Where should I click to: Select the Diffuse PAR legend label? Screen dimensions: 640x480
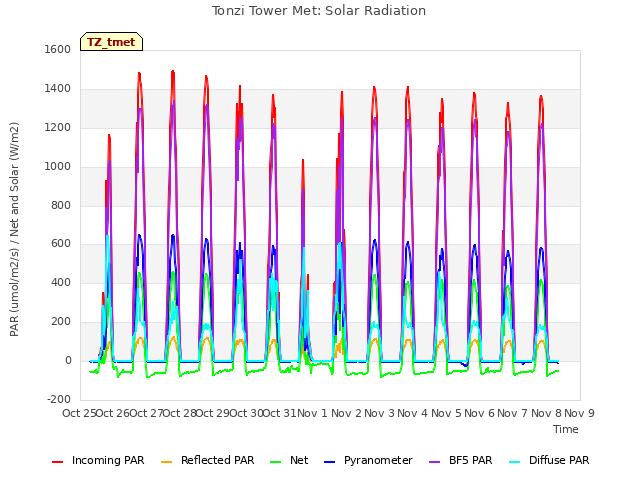point(559,460)
